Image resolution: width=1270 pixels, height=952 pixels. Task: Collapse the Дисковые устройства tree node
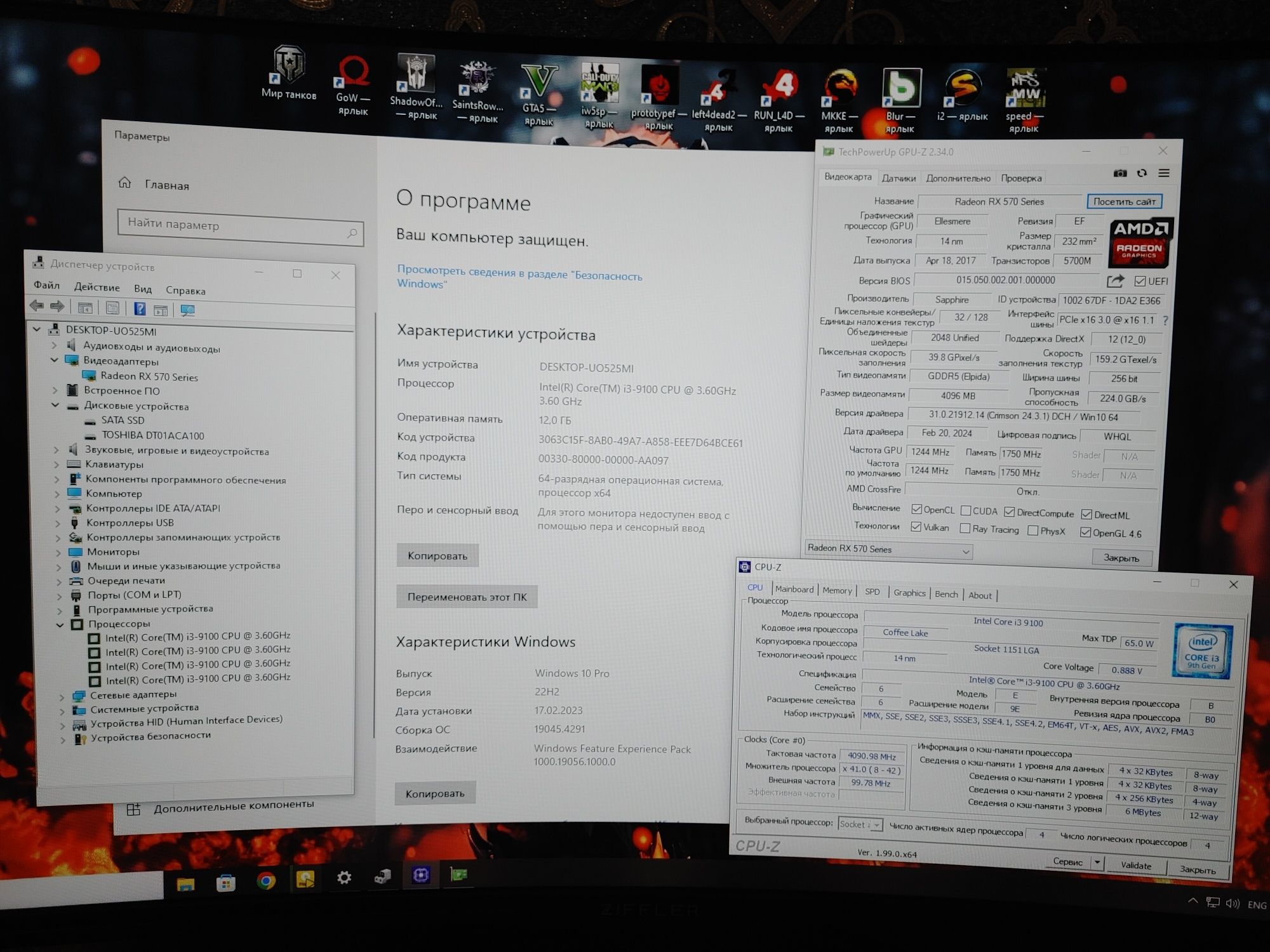point(55,405)
